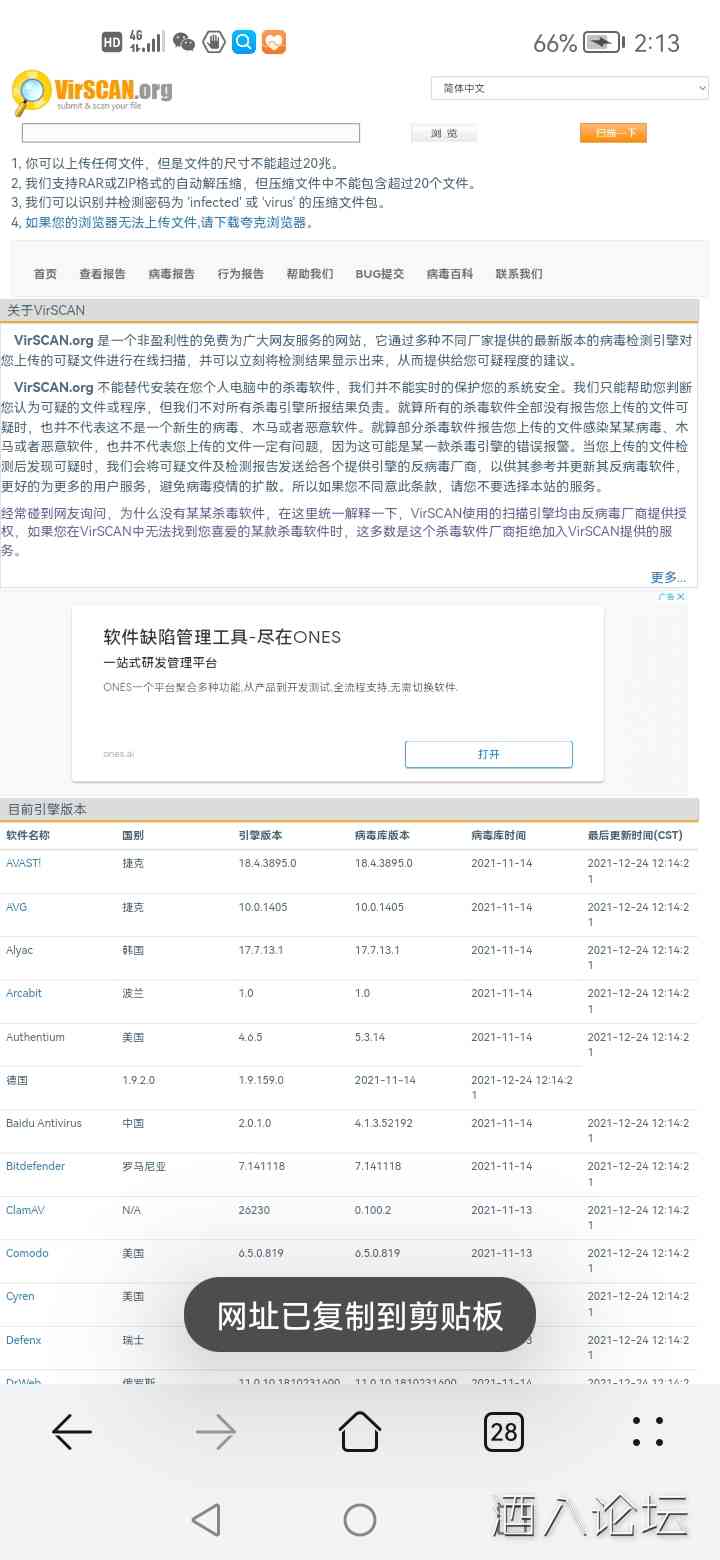
Task: Tap the clock showing 2:13
Action: tap(657, 43)
